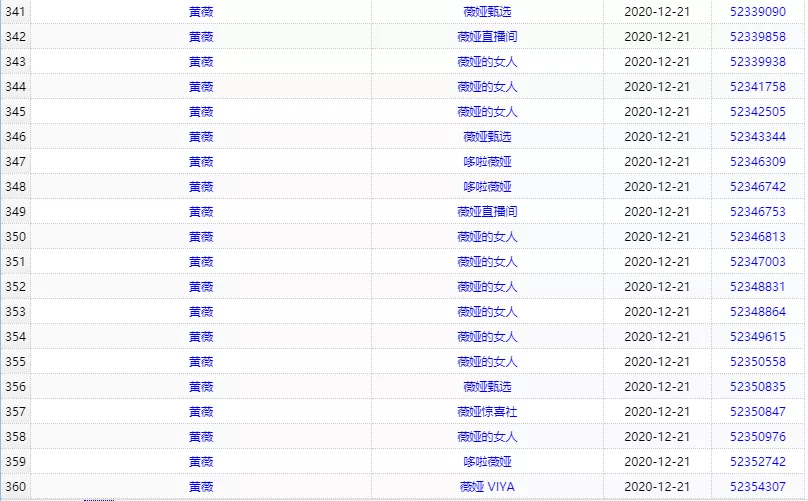Viewport: 808px width, 501px height.
Task: Open applicant 黃薇 in row 347
Action: tap(201, 162)
